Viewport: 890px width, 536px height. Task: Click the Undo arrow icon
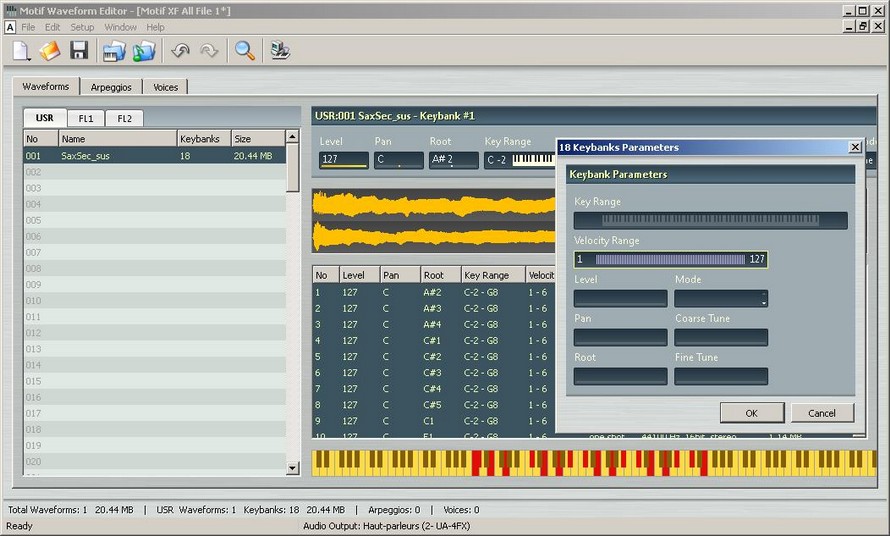click(180, 51)
